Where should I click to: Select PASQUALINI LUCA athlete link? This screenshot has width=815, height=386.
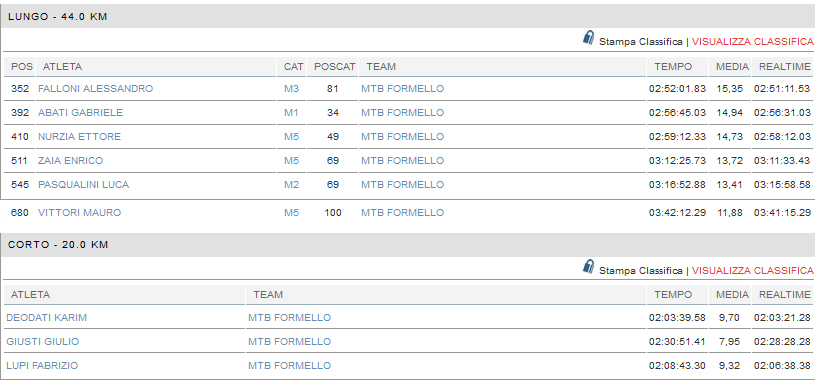click(84, 184)
